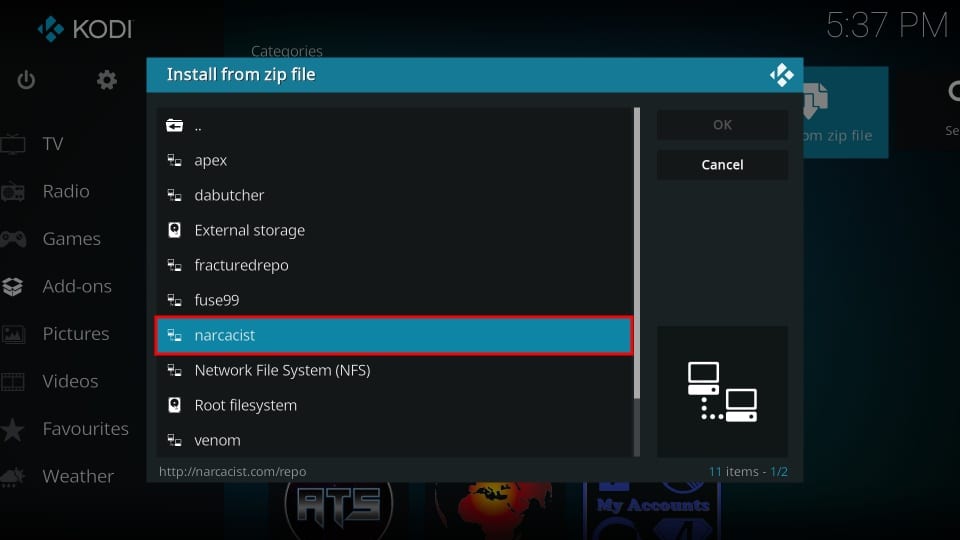Click the drive icon beside Root filesystem
960x540 pixels.
click(x=174, y=405)
